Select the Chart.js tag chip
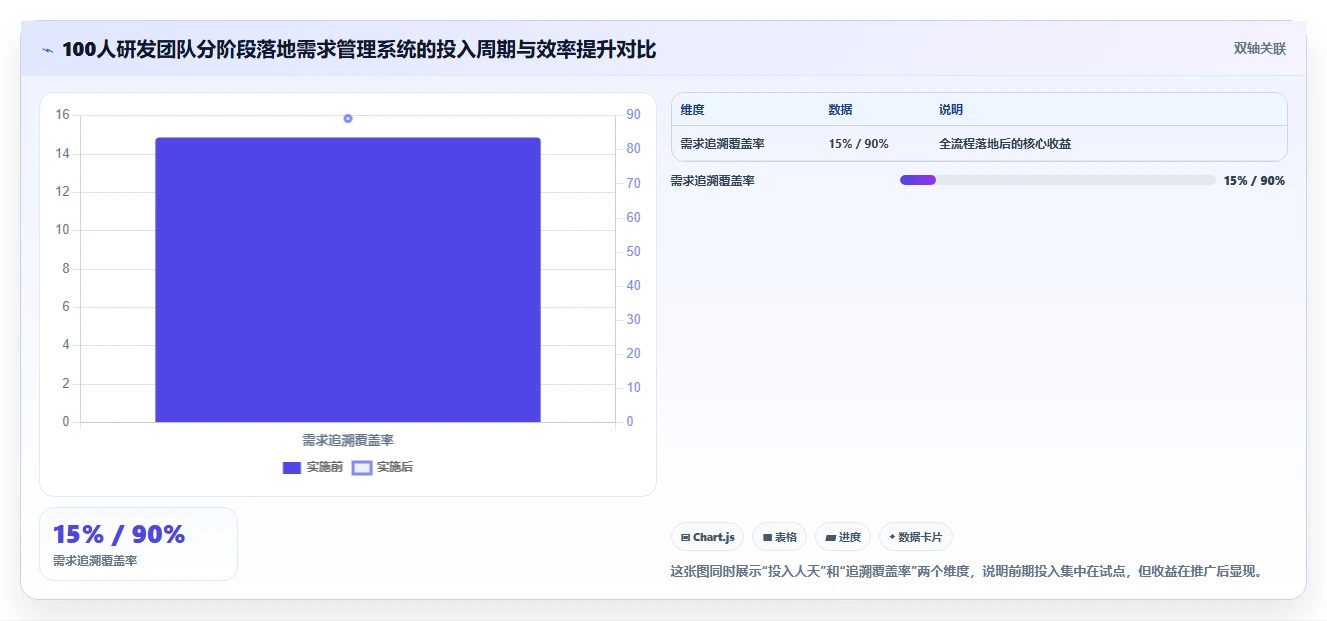Viewport: 1327px width, 621px height. coord(707,537)
